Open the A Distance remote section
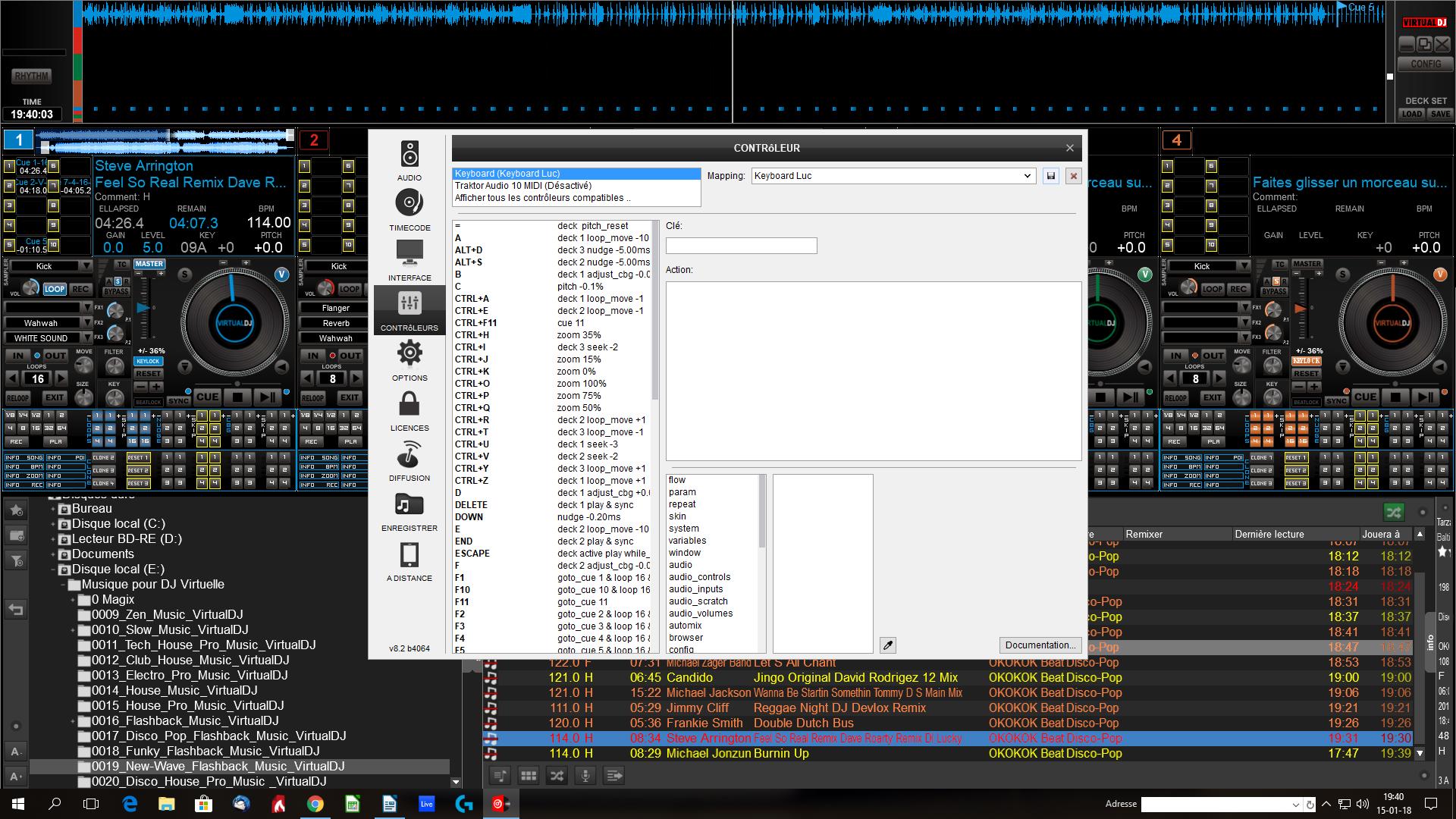Screen dimensions: 1456x819 (x=409, y=560)
